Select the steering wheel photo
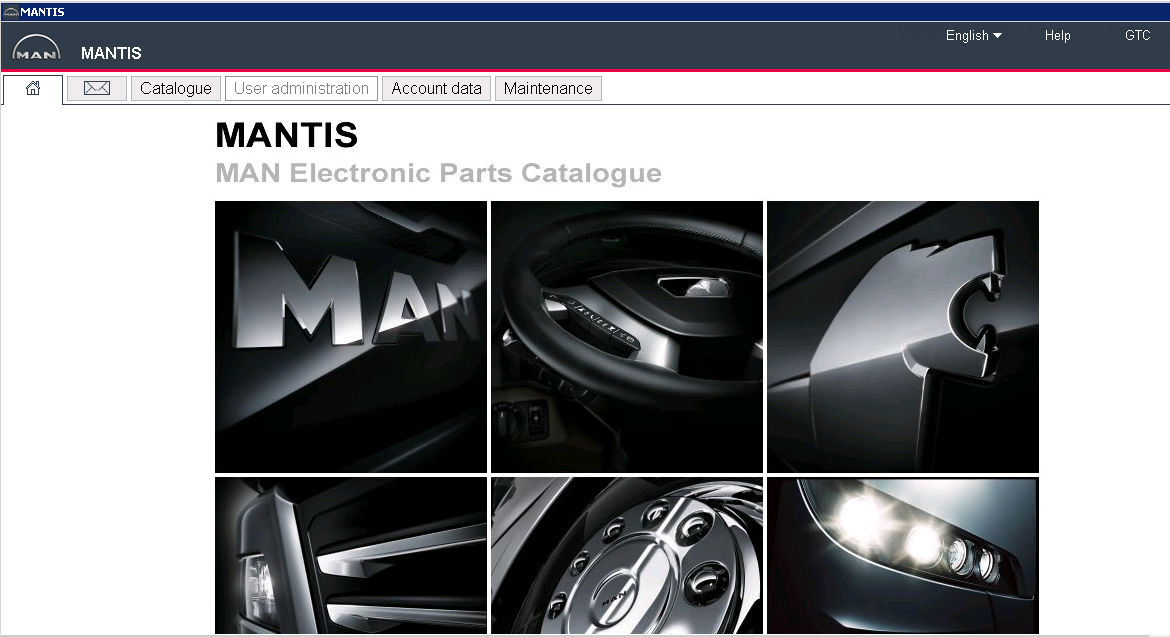Viewport: 1170px width, 637px height. (627, 336)
